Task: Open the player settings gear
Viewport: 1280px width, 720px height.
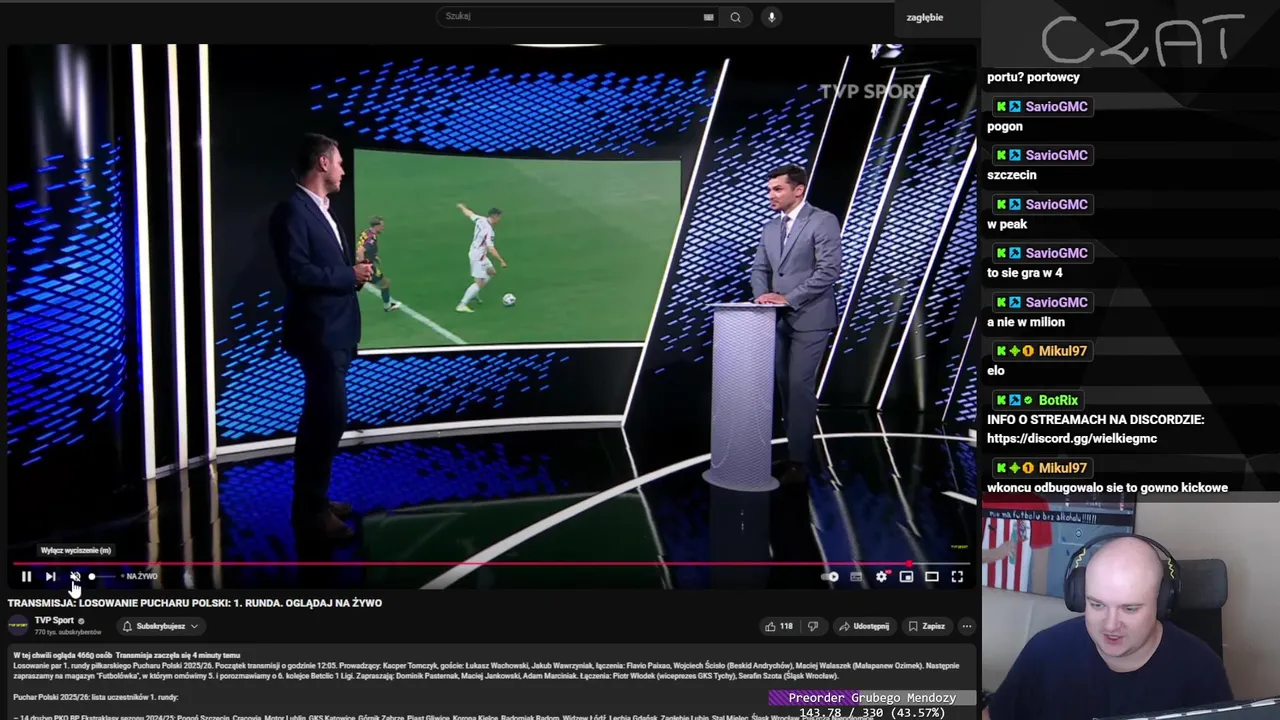Action: pyautogui.click(x=881, y=577)
